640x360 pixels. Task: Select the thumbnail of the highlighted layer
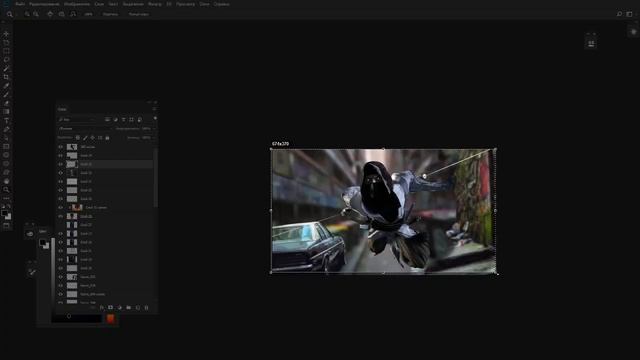tap(72, 164)
